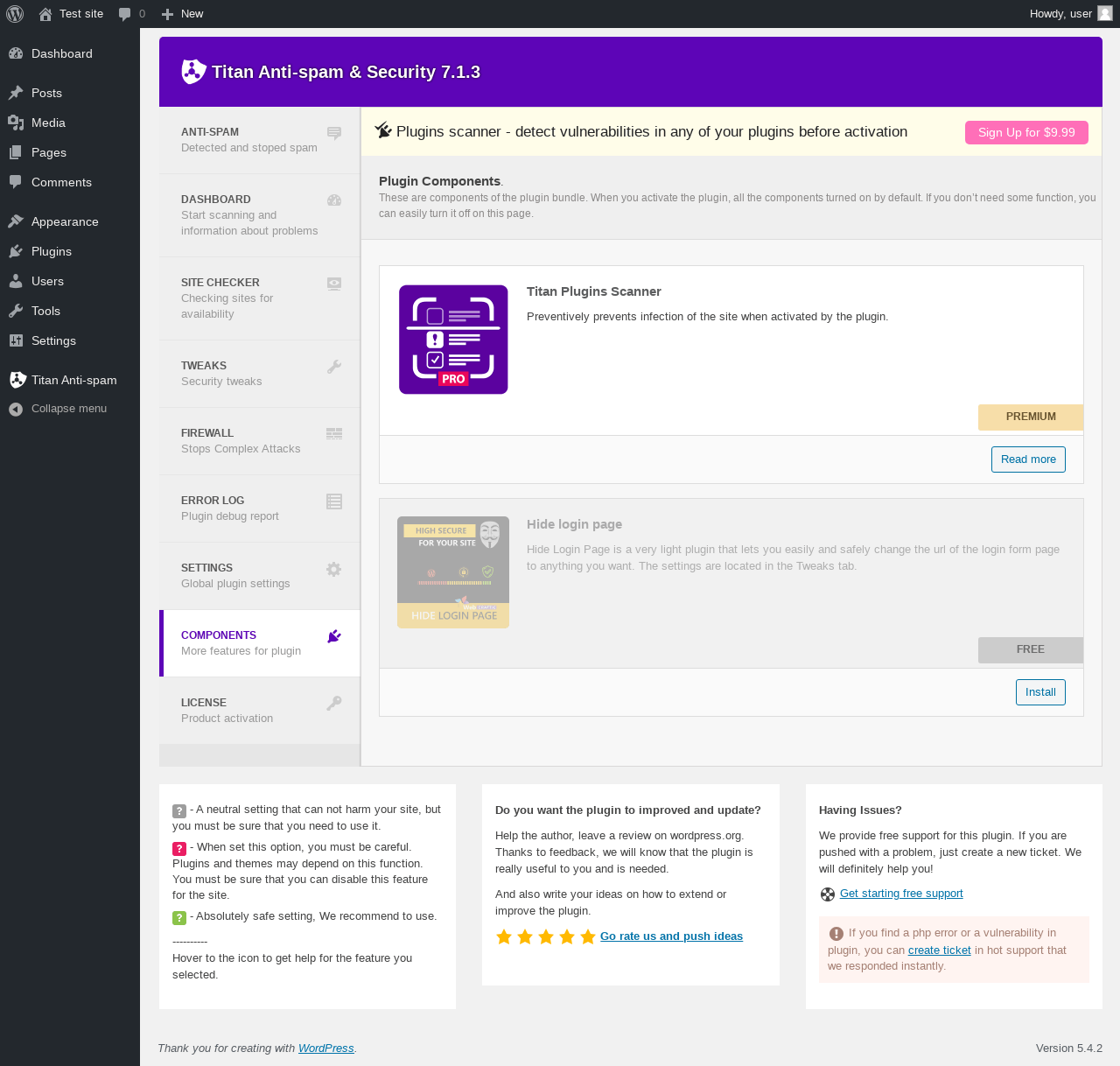Open the Error Log tab
This screenshot has height=1066, width=1120.
coord(260,508)
